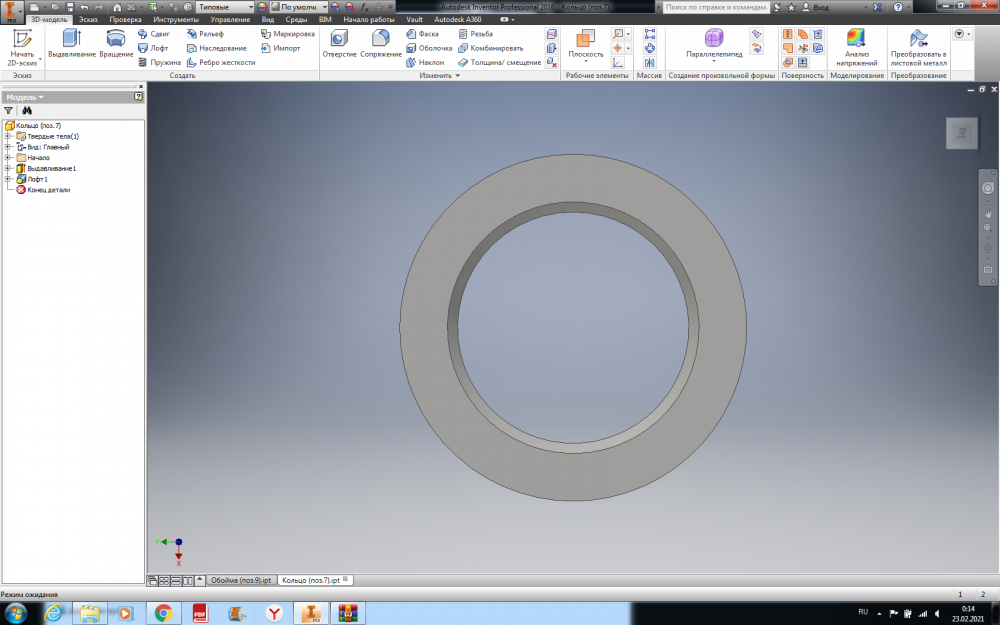Click the ViewCube in the viewport corner
Image resolution: width=1000 pixels, height=625 pixels.
pos(960,134)
